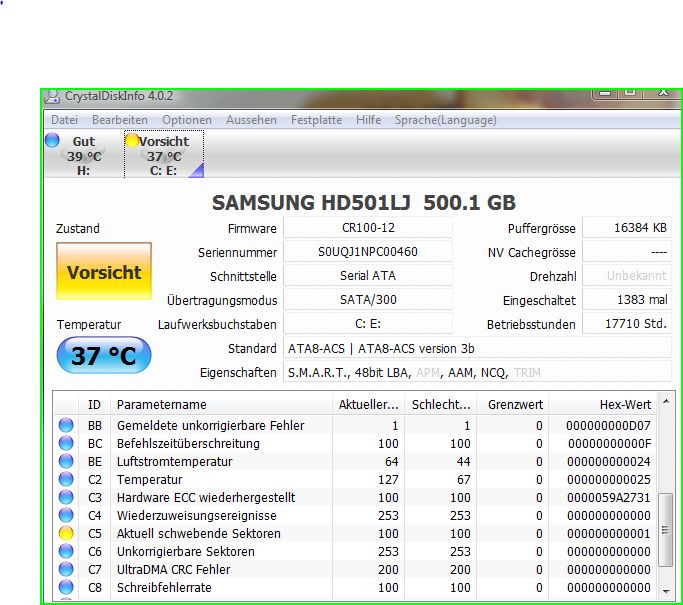The width and height of the screenshot is (683, 605).
Task: Click the blue status dot of row C4
Action: [x=66, y=515]
